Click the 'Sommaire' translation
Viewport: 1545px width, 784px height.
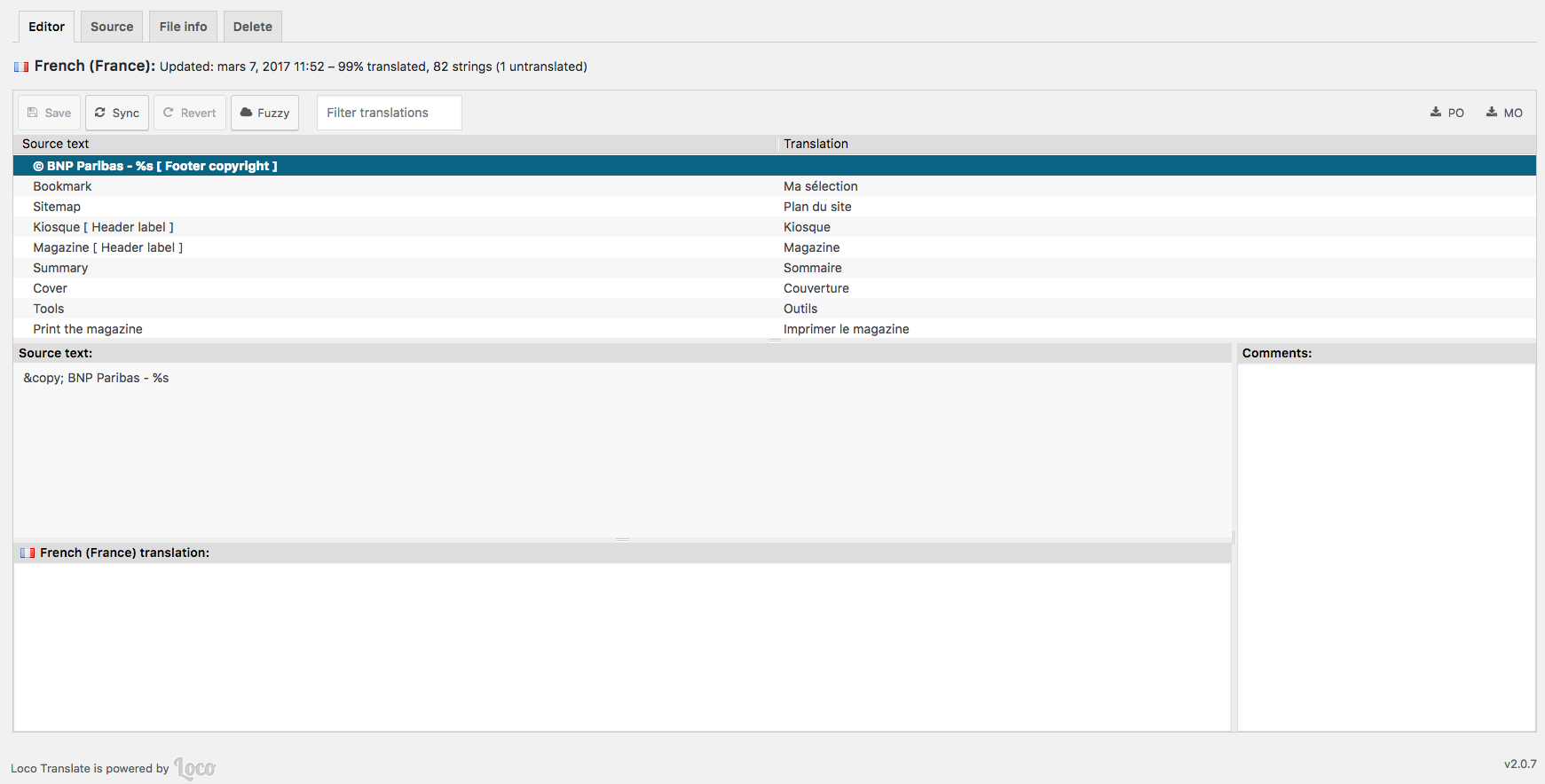pyautogui.click(x=813, y=268)
